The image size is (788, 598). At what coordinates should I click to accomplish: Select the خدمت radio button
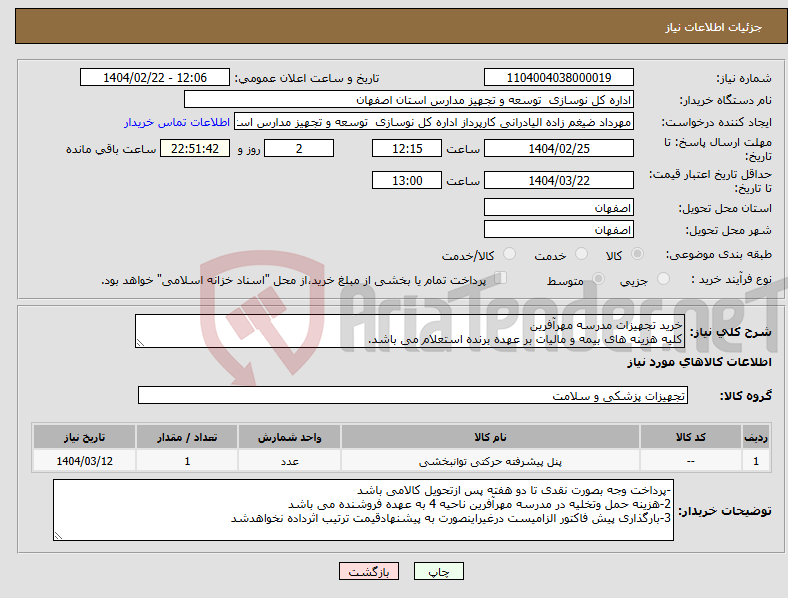(x=581, y=254)
